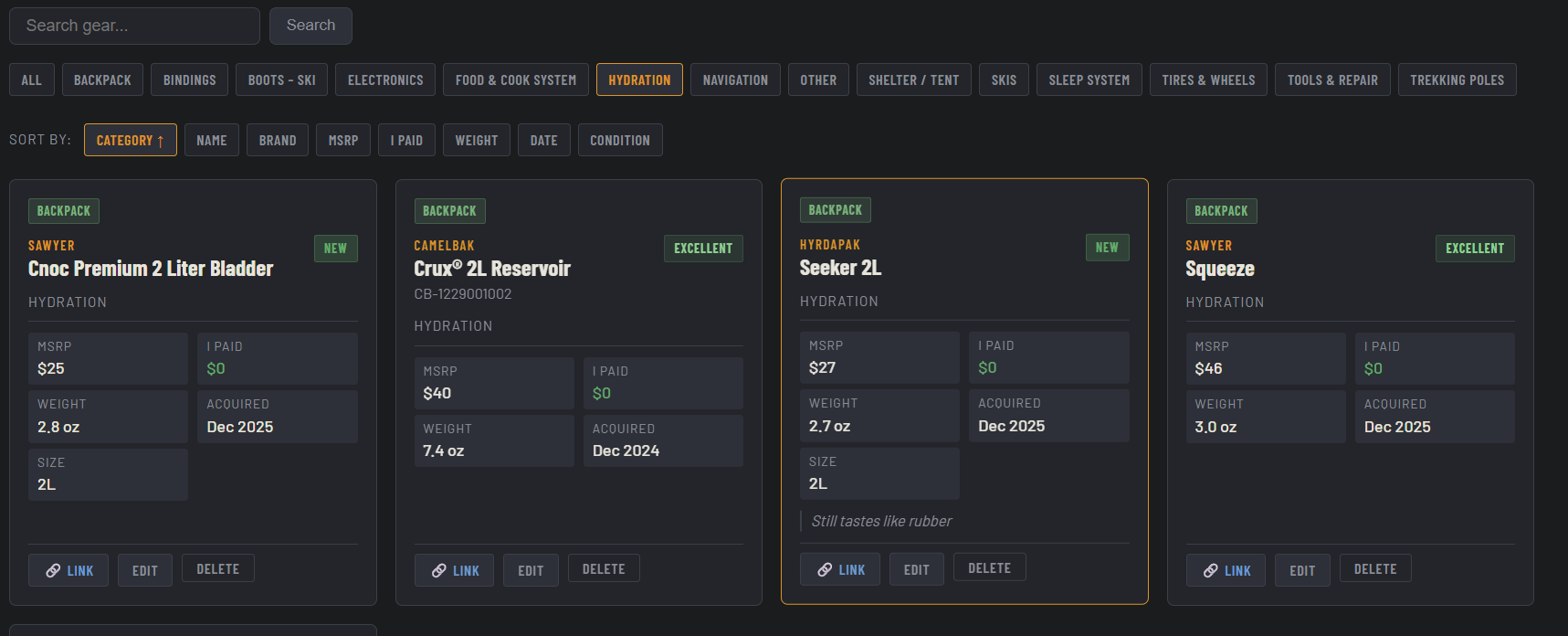1568x636 pixels.
Task: Delete the Crux 2L Reservoir item
Action: click(x=604, y=568)
